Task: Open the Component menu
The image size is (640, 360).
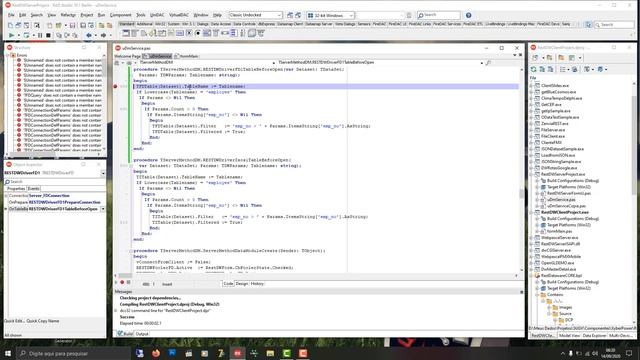Action: 120,15
